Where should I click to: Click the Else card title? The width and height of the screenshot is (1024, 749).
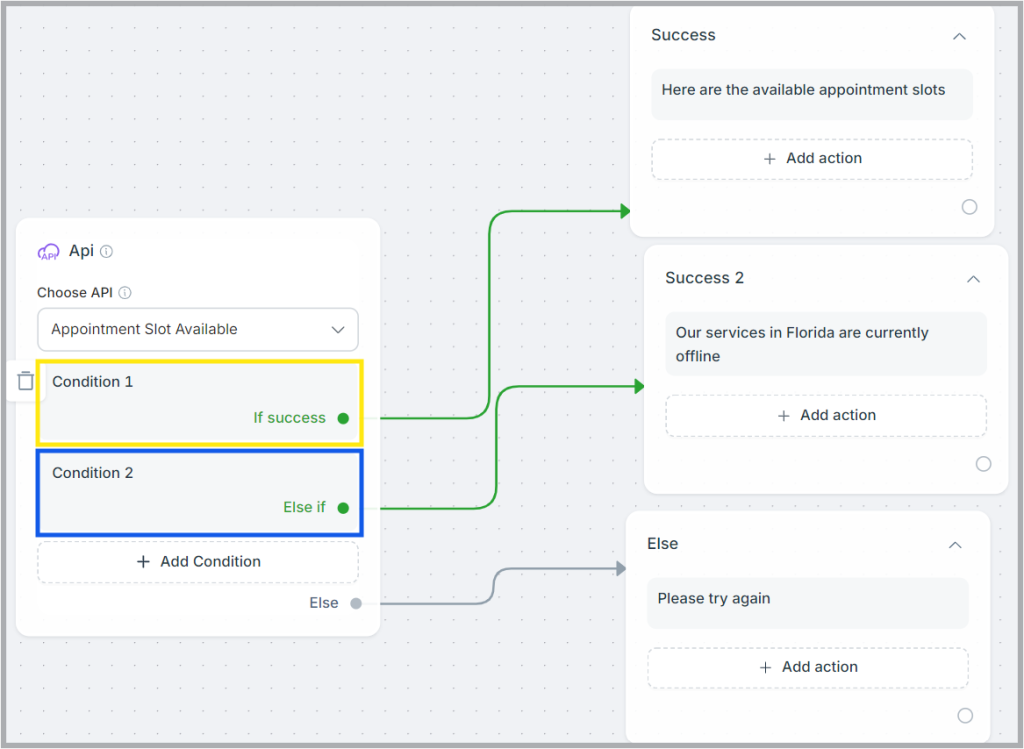(662, 544)
